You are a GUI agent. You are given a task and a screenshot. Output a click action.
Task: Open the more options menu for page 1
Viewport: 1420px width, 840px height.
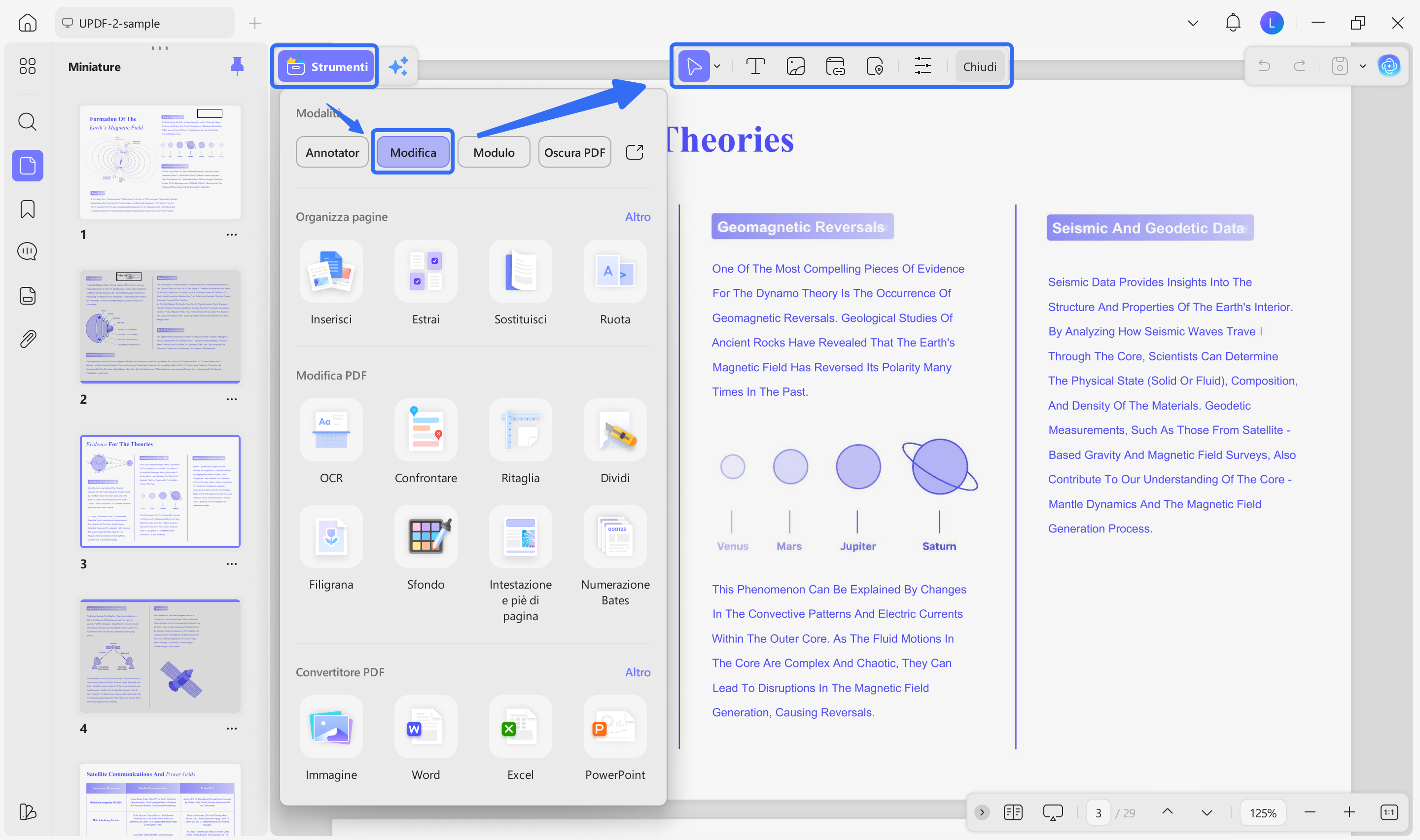231,234
